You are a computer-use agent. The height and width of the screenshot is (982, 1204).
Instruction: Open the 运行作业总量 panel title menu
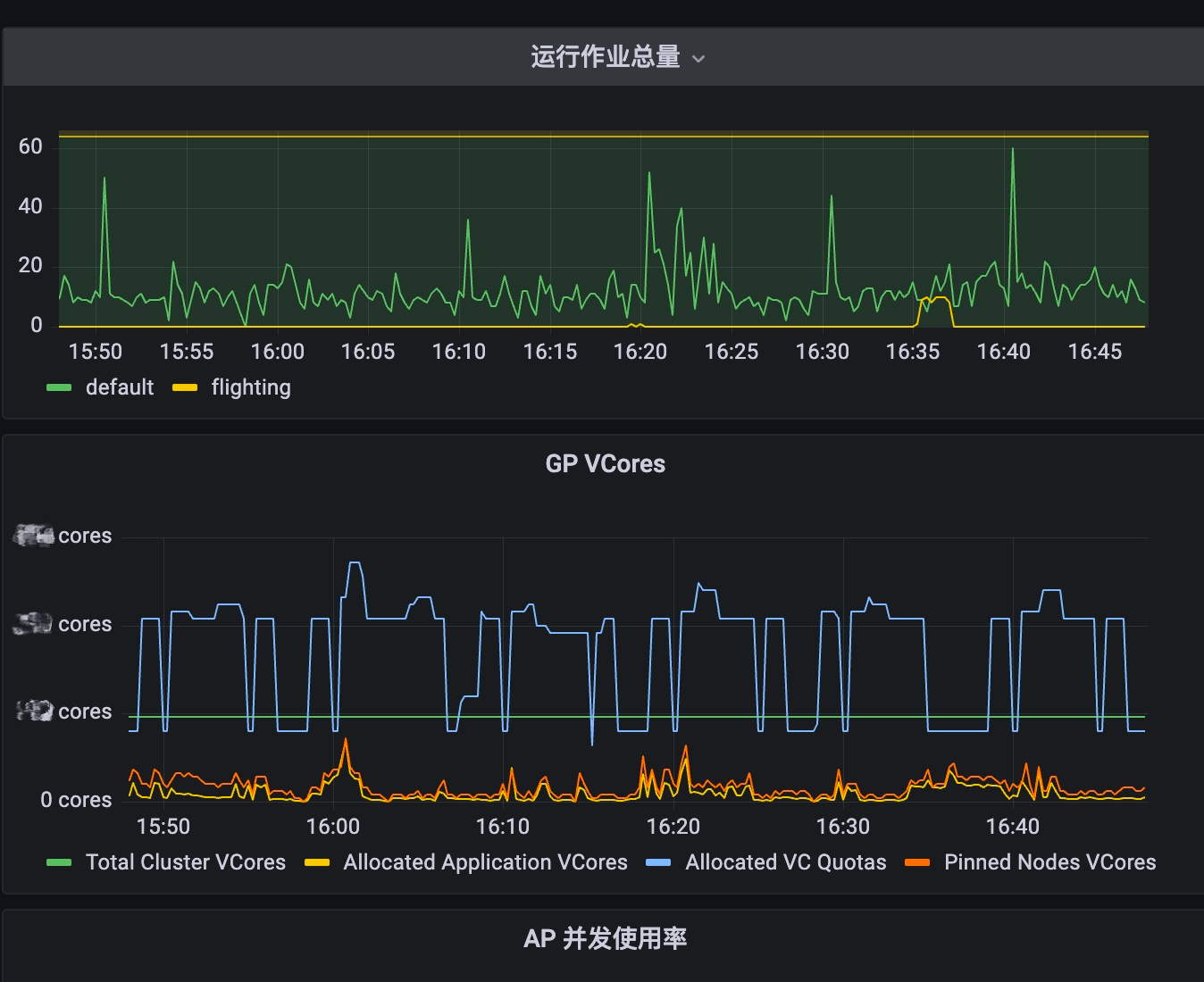605,57
